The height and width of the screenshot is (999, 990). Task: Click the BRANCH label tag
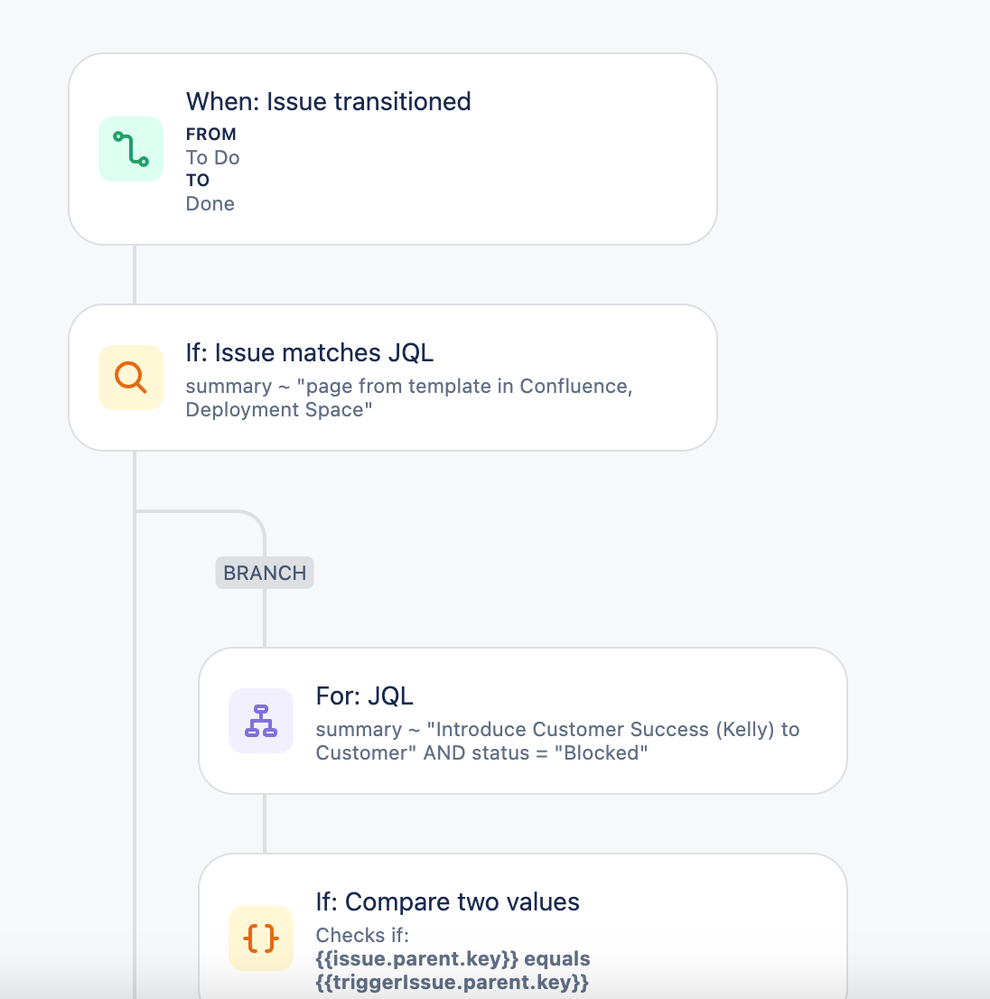(264, 573)
